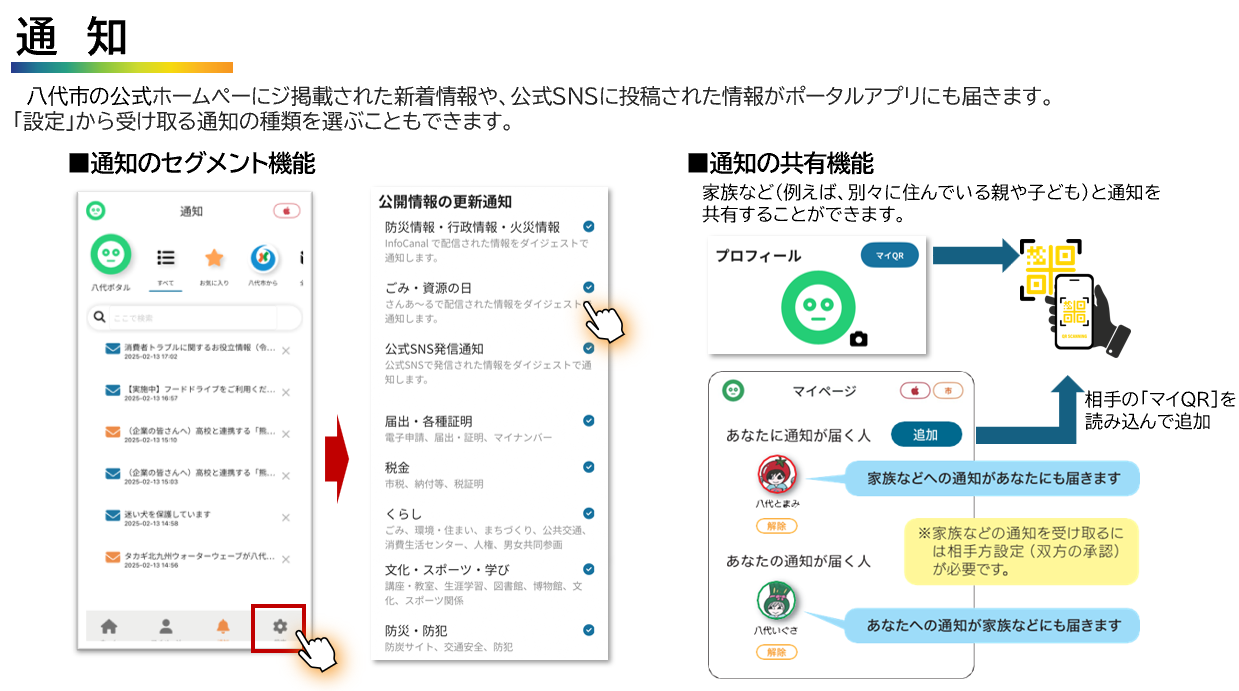The image size is (1239, 691).
Task: Click the ここで検索 search field
Action: click(194, 318)
